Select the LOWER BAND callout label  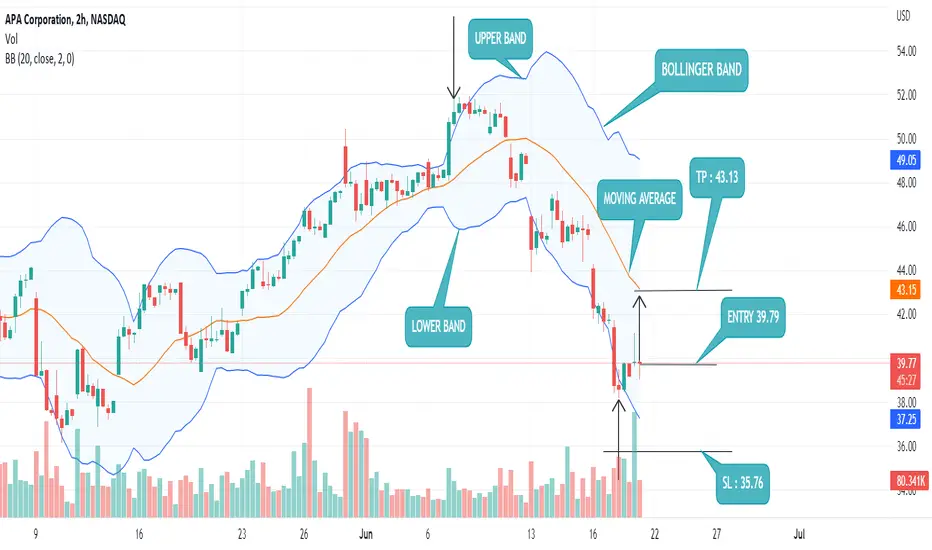pos(438,326)
